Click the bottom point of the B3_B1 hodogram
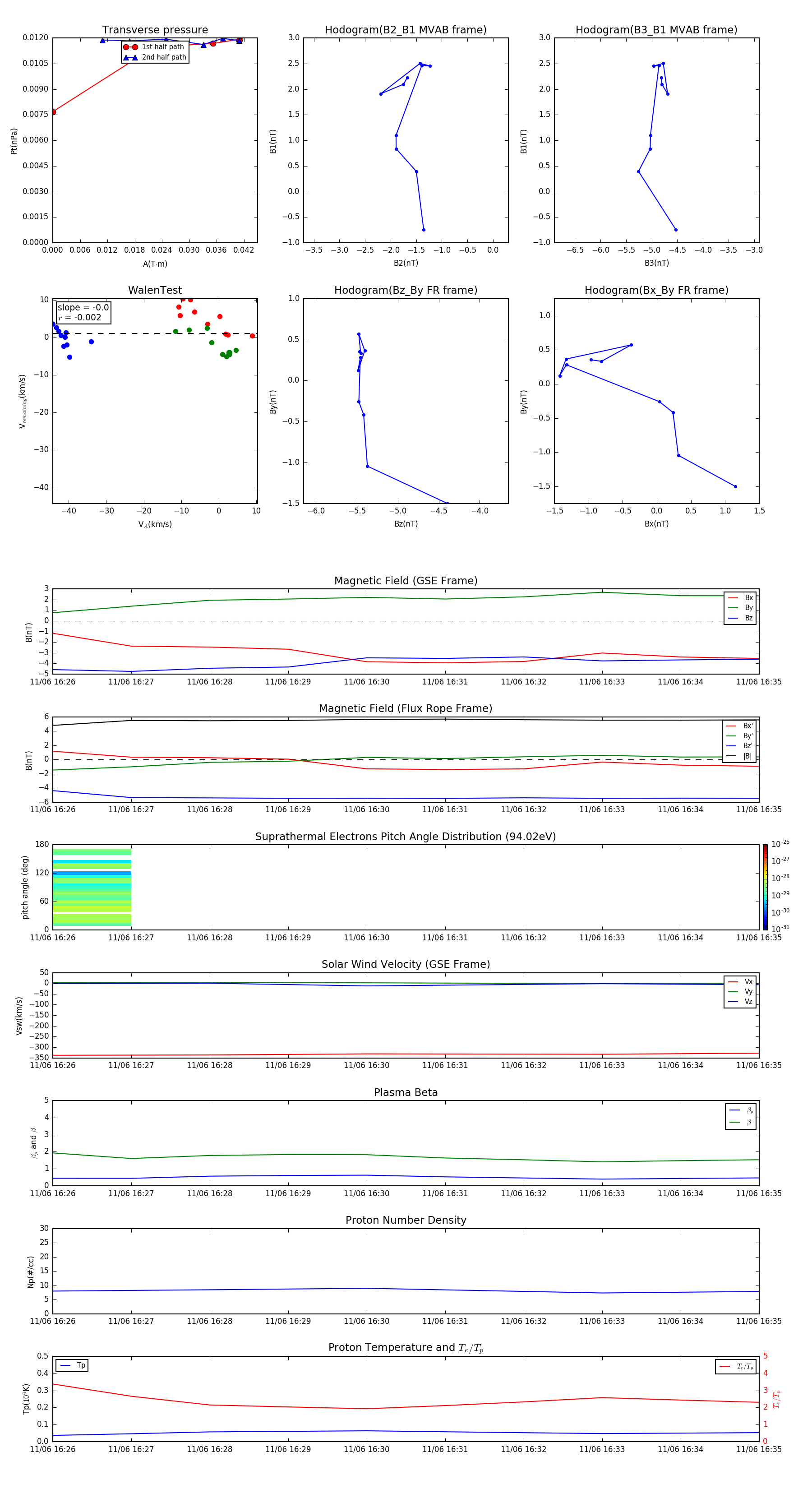This screenshot has height=1489, width=812. pos(676,230)
